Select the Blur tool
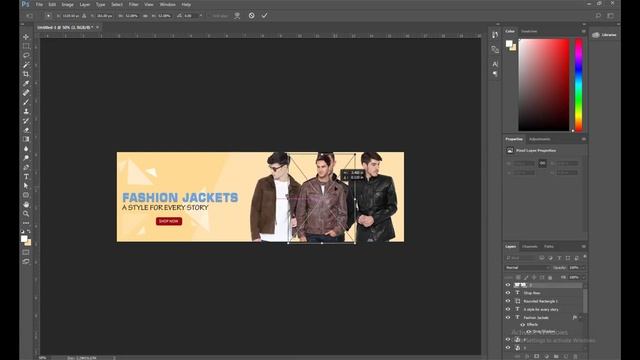 26,149
